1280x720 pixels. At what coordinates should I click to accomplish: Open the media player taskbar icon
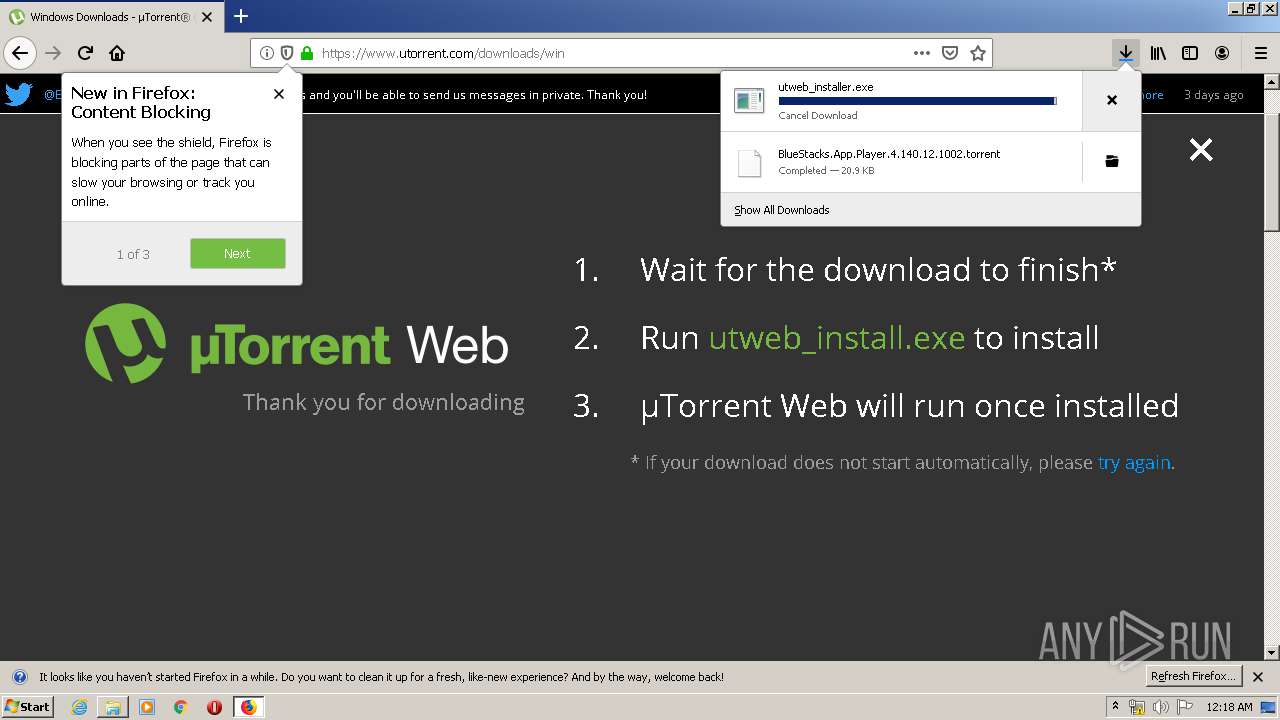[x=147, y=707]
